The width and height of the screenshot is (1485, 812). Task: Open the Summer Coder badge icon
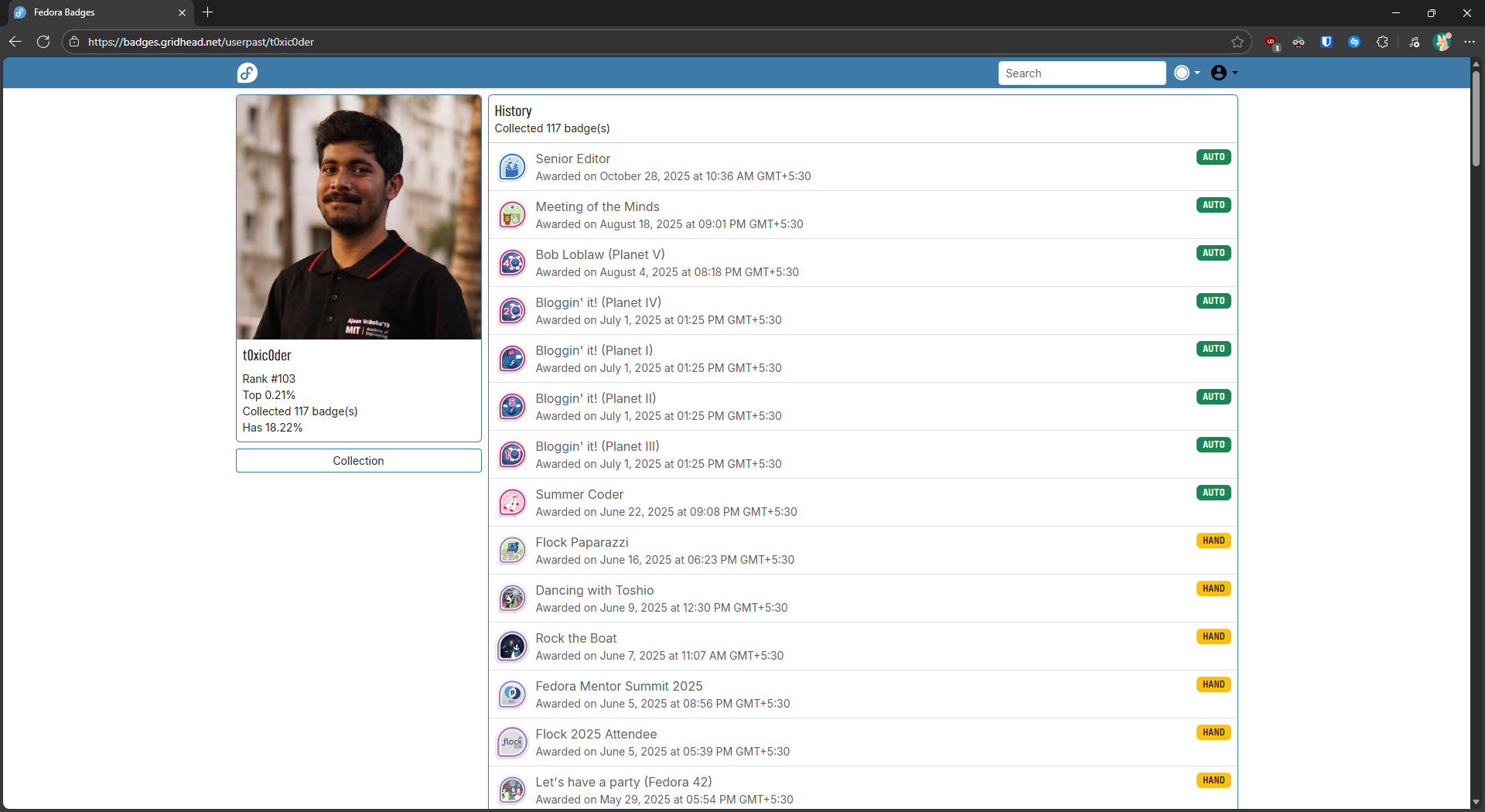click(x=511, y=503)
